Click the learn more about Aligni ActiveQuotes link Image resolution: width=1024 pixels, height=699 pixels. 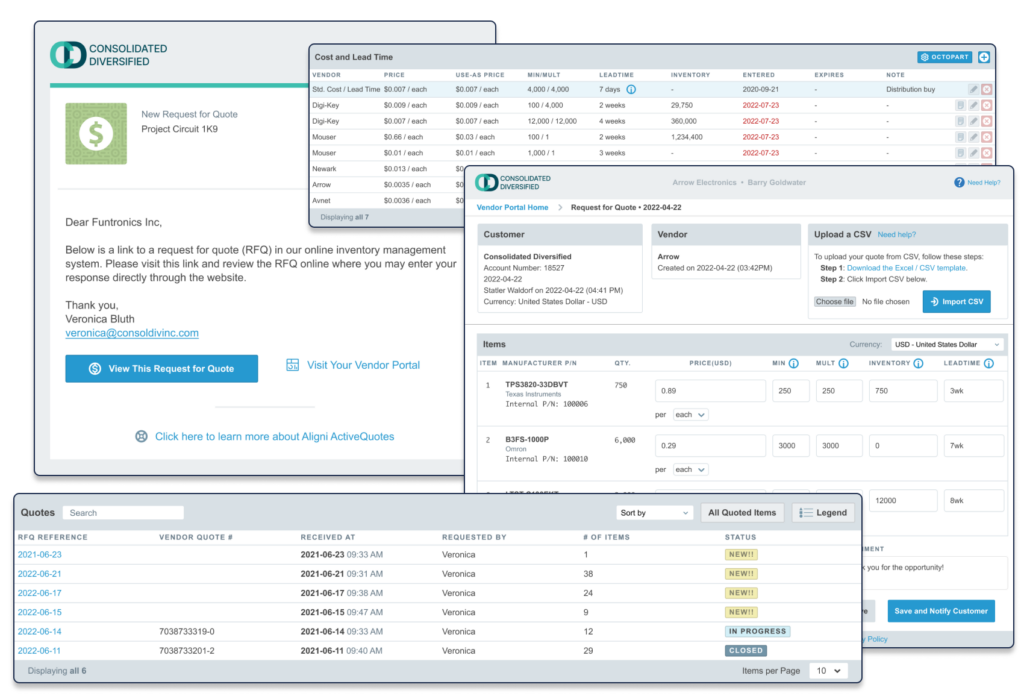pos(264,436)
